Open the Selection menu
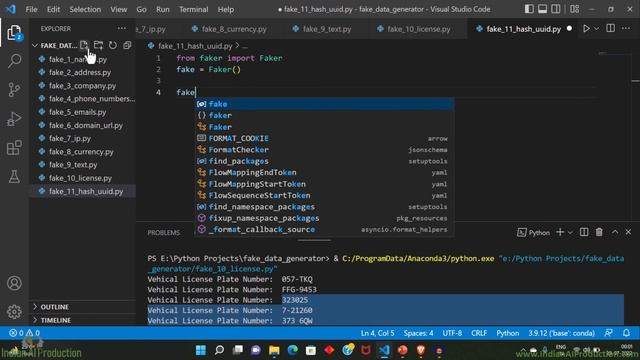The image size is (640, 360). pyautogui.click(x=85, y=9)
